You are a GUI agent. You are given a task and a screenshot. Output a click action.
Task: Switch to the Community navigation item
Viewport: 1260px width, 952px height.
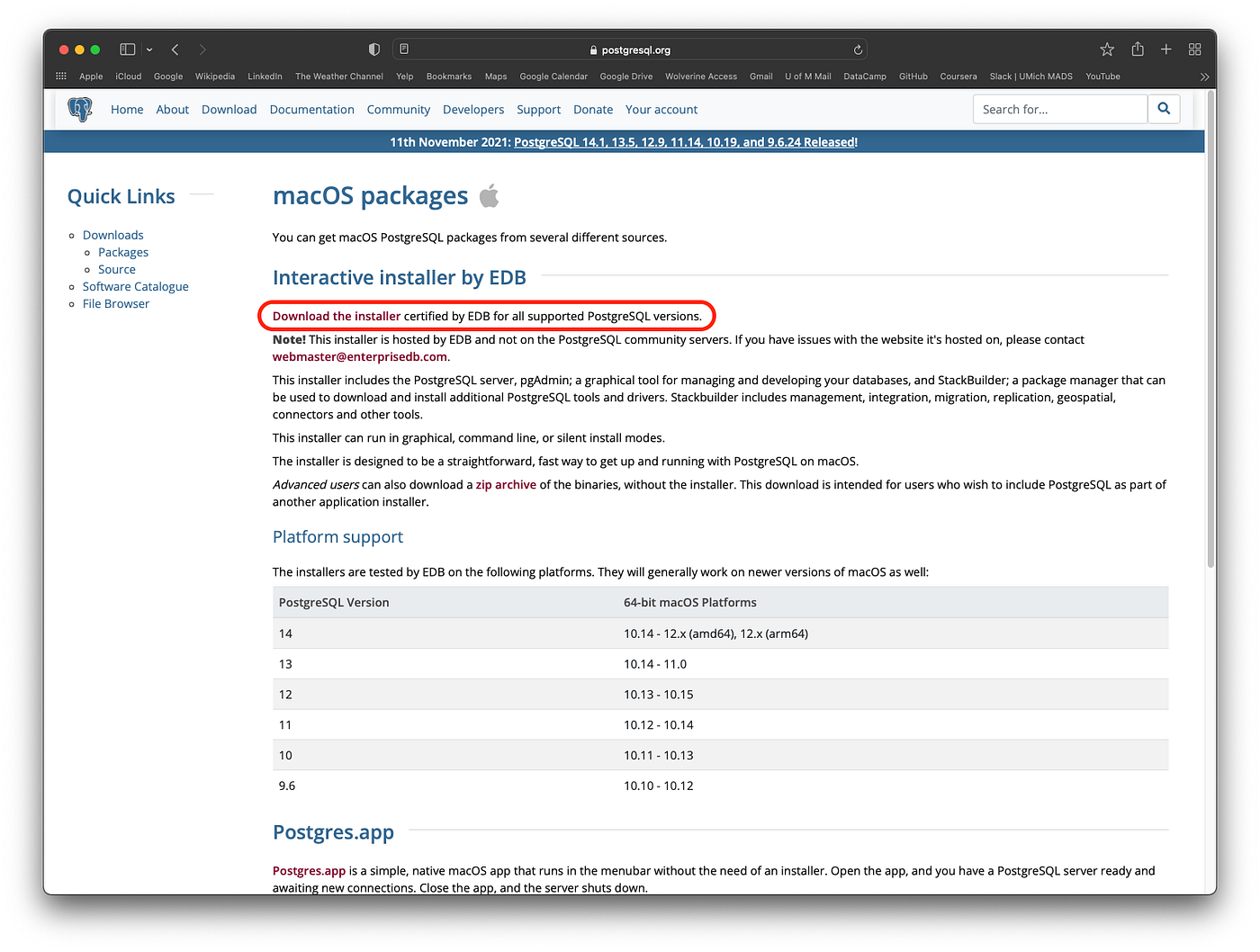[x=398, y=109]
